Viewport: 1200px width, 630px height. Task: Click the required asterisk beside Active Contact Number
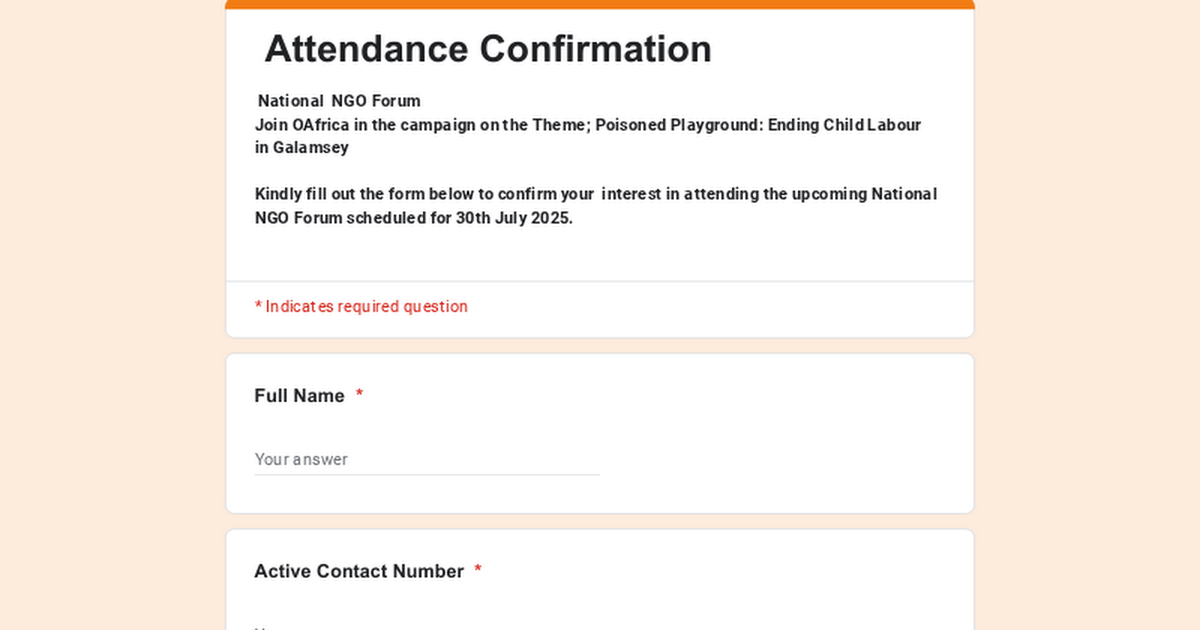click(x=478, y=570)
